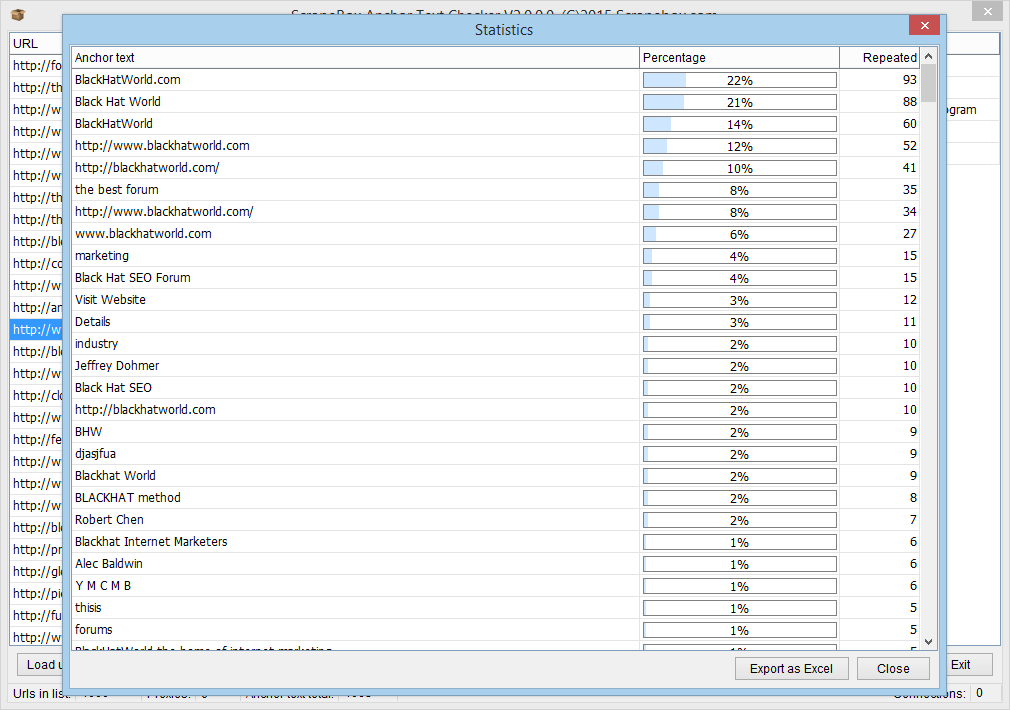Click scrollbar up arrow in Statistics list

pos(928,56)
